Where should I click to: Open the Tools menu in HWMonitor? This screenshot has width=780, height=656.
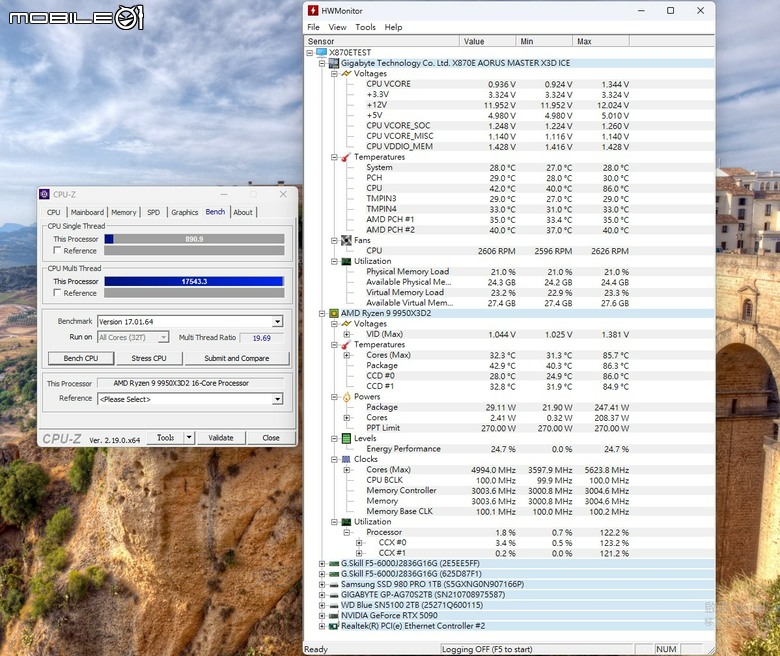click(x=366, y=27)
